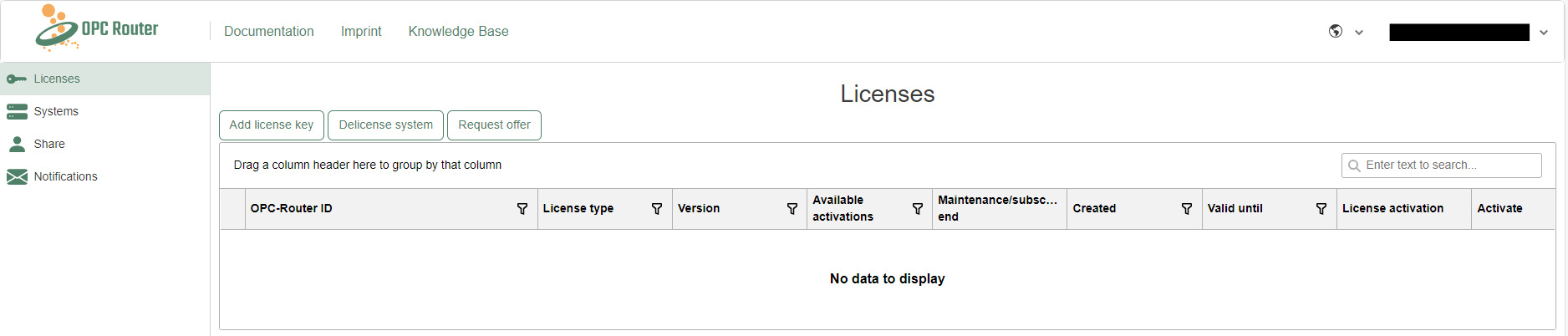Open filter for Available activations column

918,209
